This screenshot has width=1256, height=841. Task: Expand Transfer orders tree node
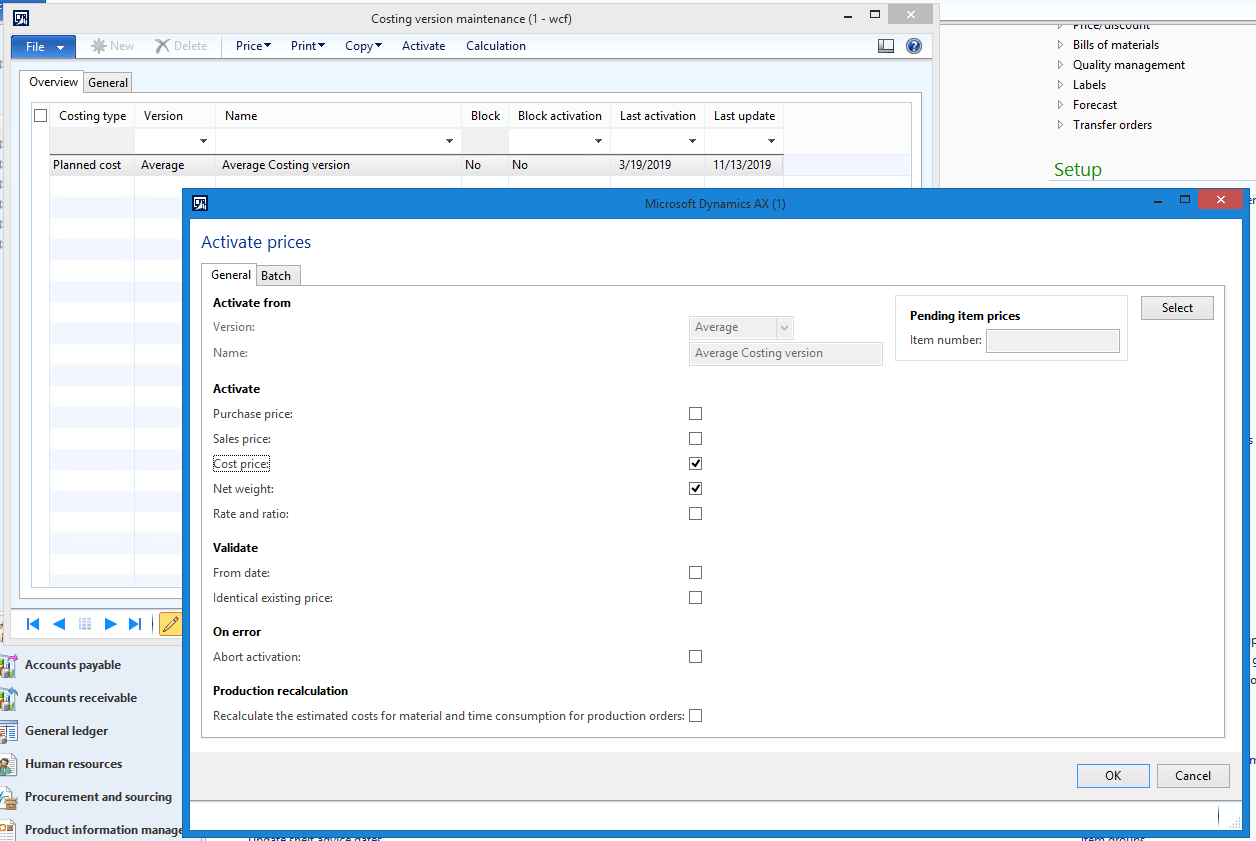pos(1062,125)
